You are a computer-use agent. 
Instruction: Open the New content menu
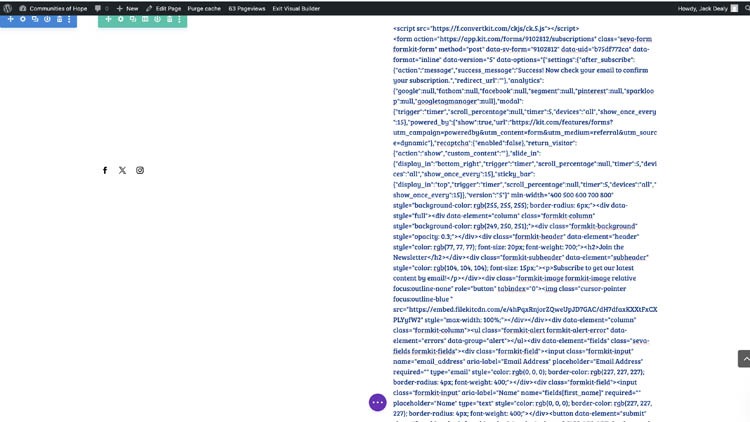127,8
